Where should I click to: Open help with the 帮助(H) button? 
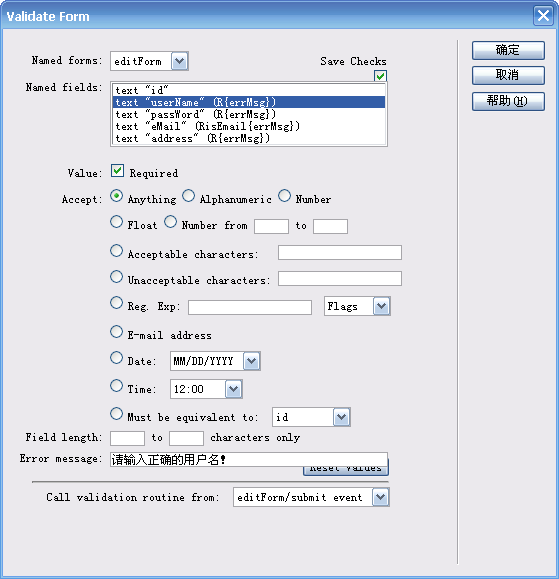coord(508,101)
